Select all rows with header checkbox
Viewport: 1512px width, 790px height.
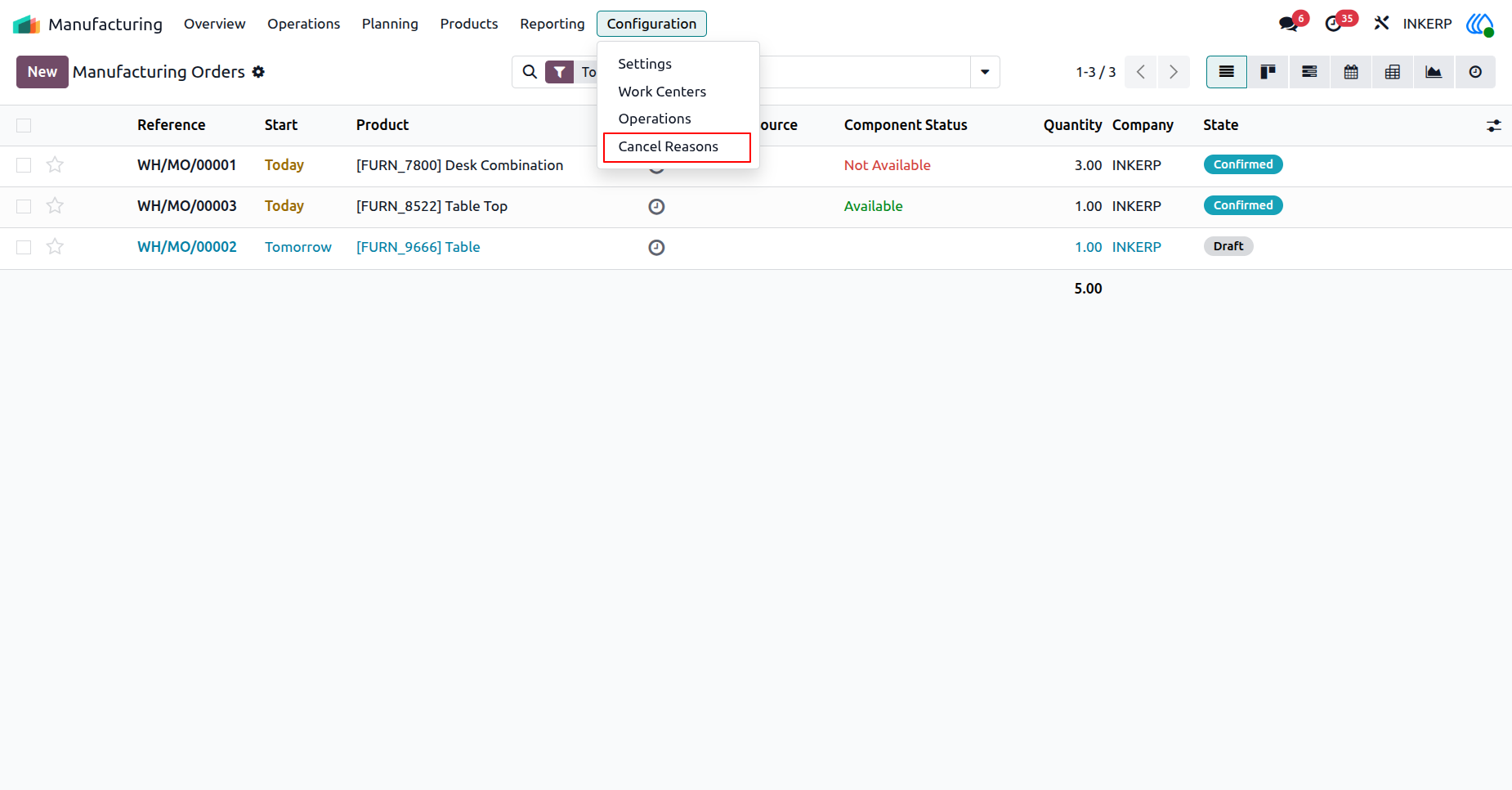pos(24,125)
